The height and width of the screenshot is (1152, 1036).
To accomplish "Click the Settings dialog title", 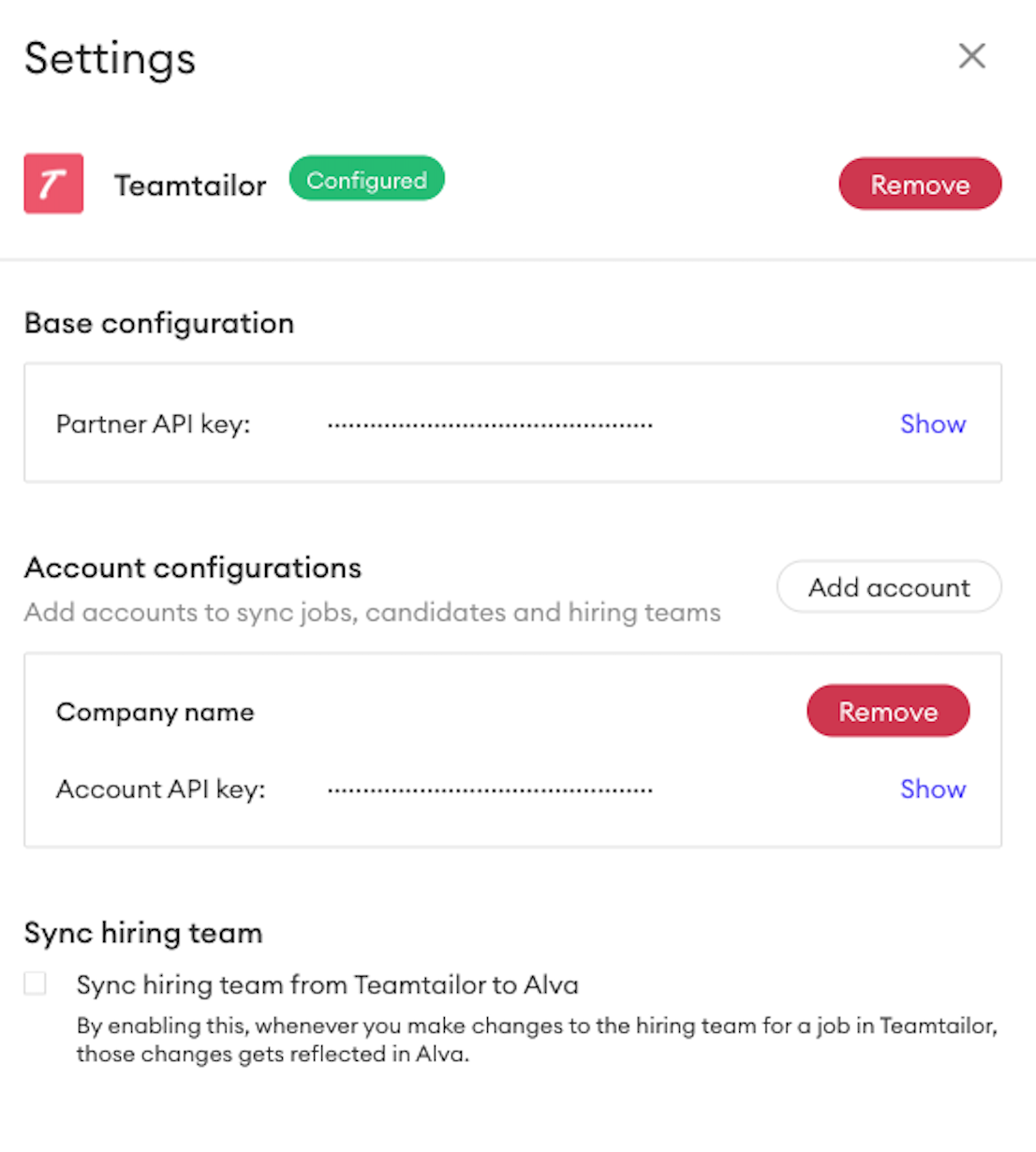I will click(111, 59).
